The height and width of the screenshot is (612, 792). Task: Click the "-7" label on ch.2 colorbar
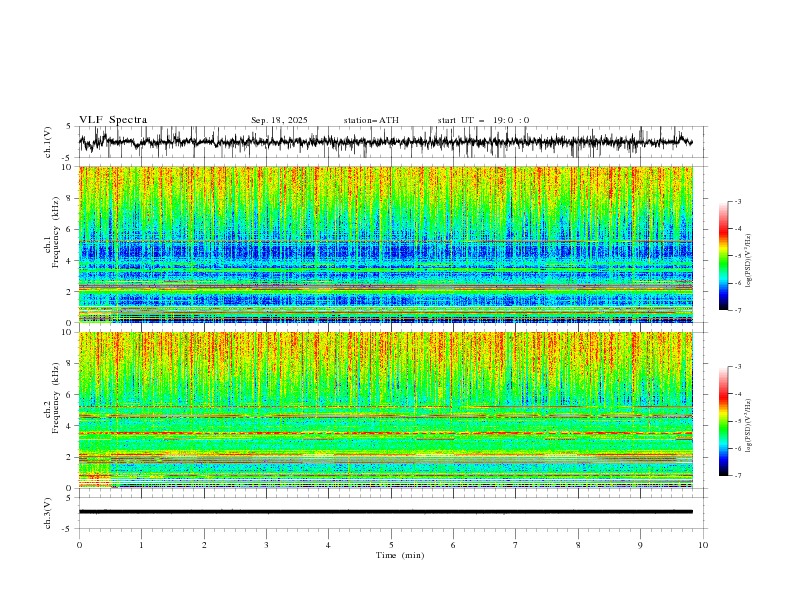tap(738, 476)
